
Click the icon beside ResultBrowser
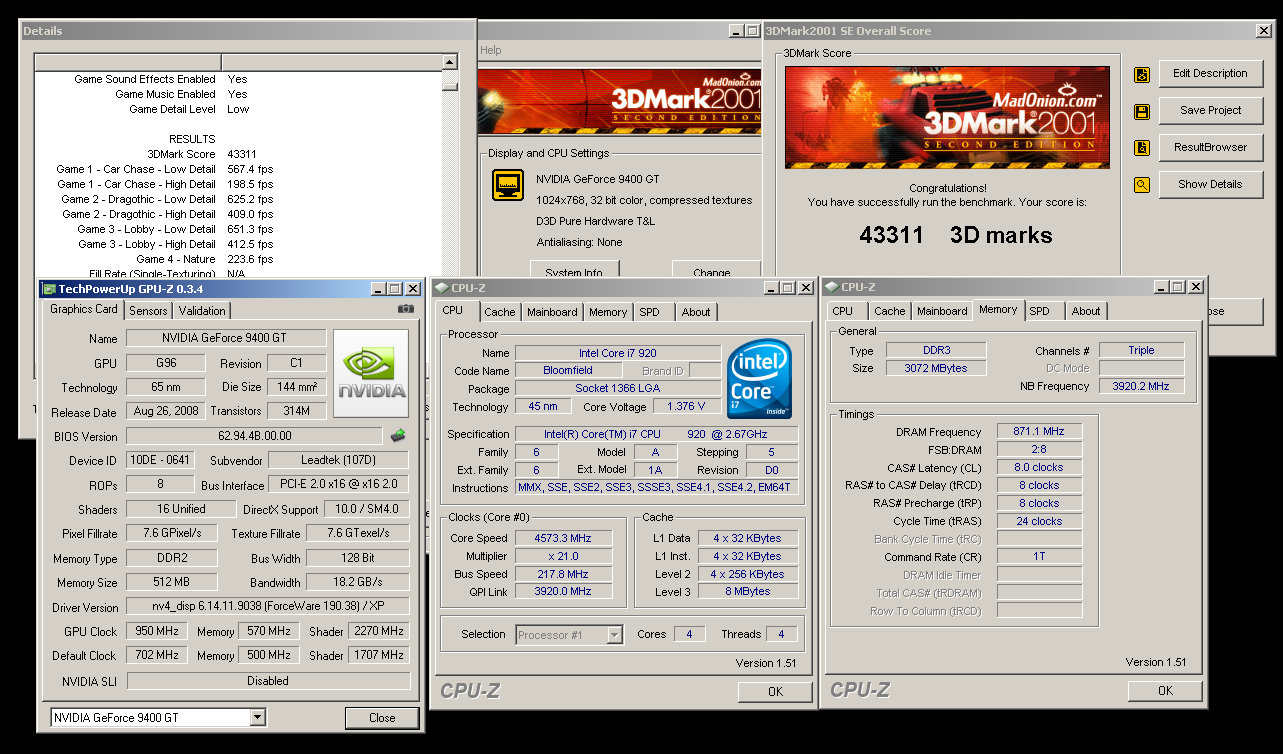pos(1142,148)
